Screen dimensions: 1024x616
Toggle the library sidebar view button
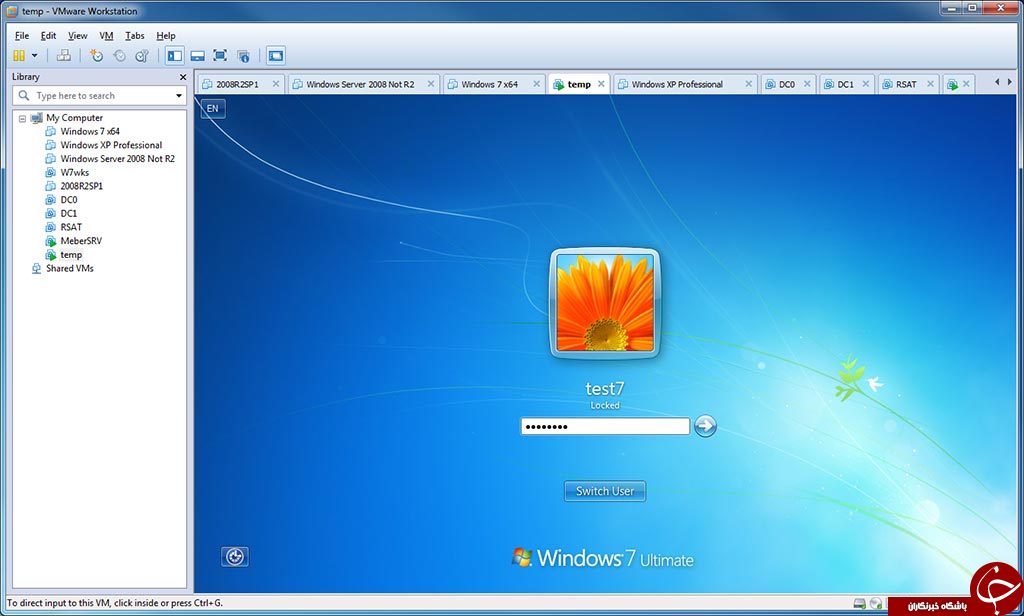pyautogui.click(x=174, y=56)
